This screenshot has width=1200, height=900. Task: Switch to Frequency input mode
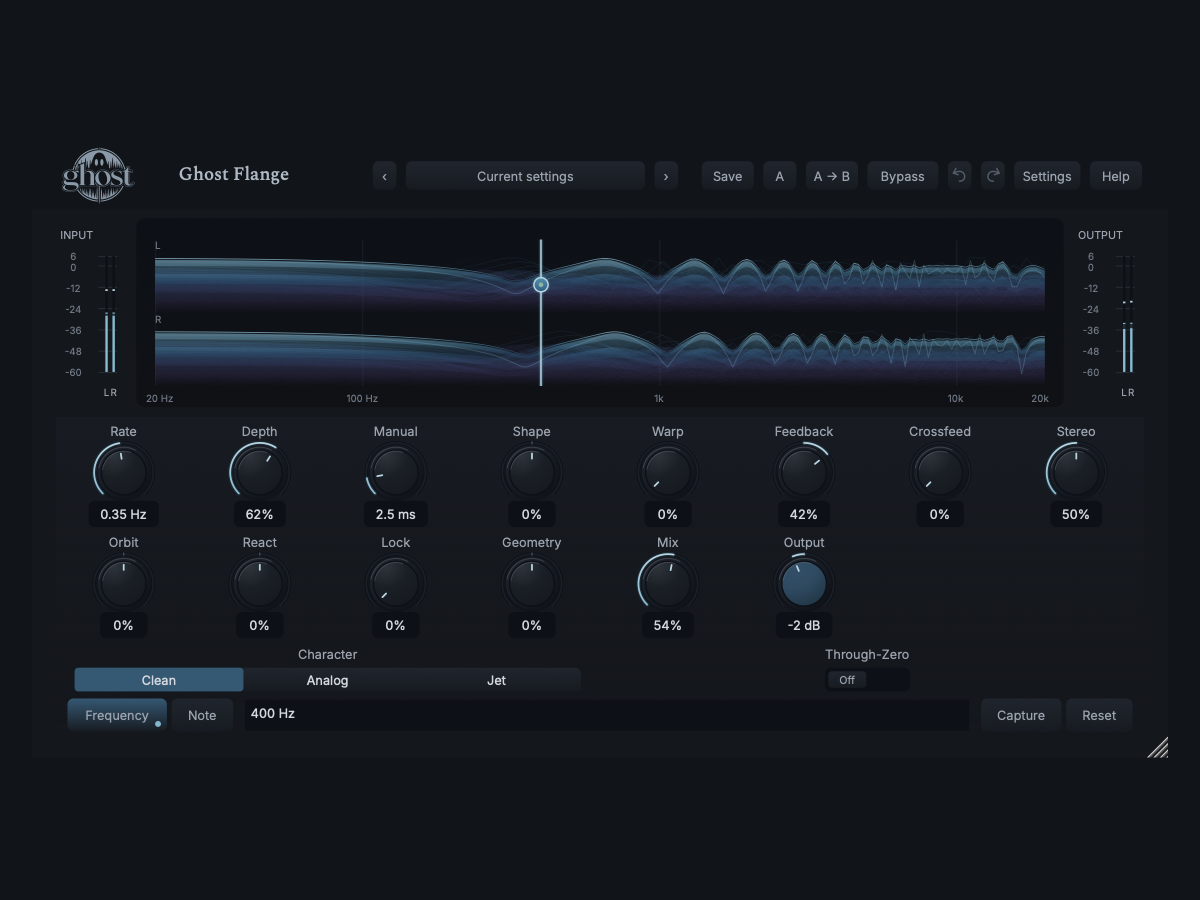(117, 715)
